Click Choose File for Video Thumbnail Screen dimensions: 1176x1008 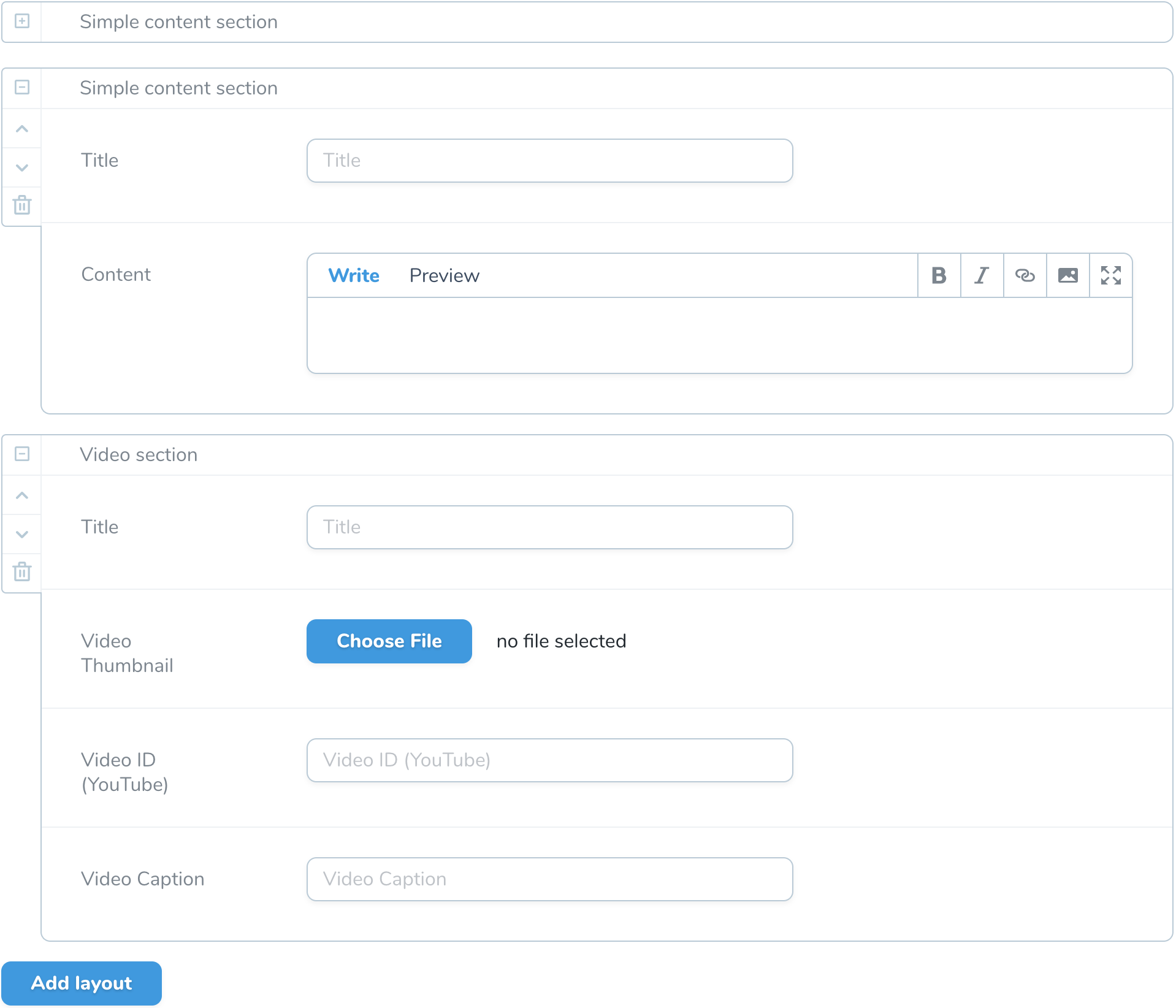click(389, 641)
